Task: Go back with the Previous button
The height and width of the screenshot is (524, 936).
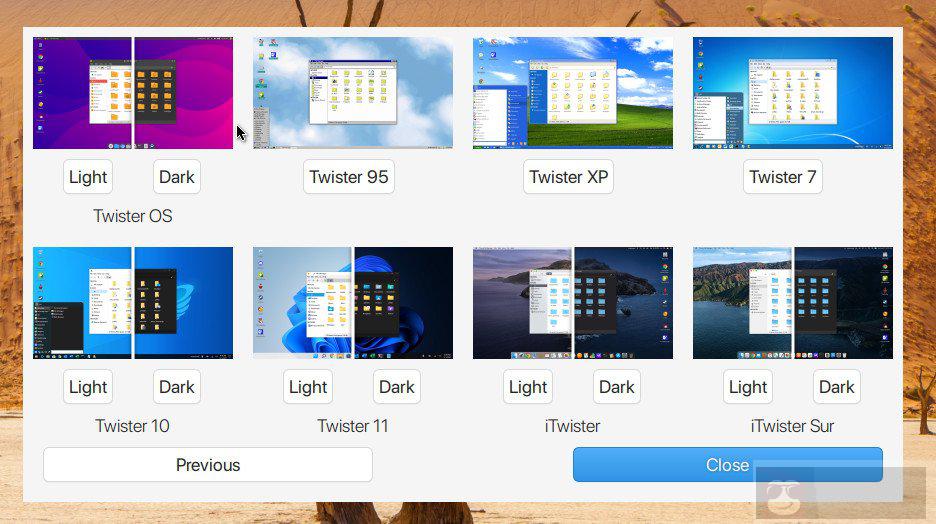Action: 208,465
